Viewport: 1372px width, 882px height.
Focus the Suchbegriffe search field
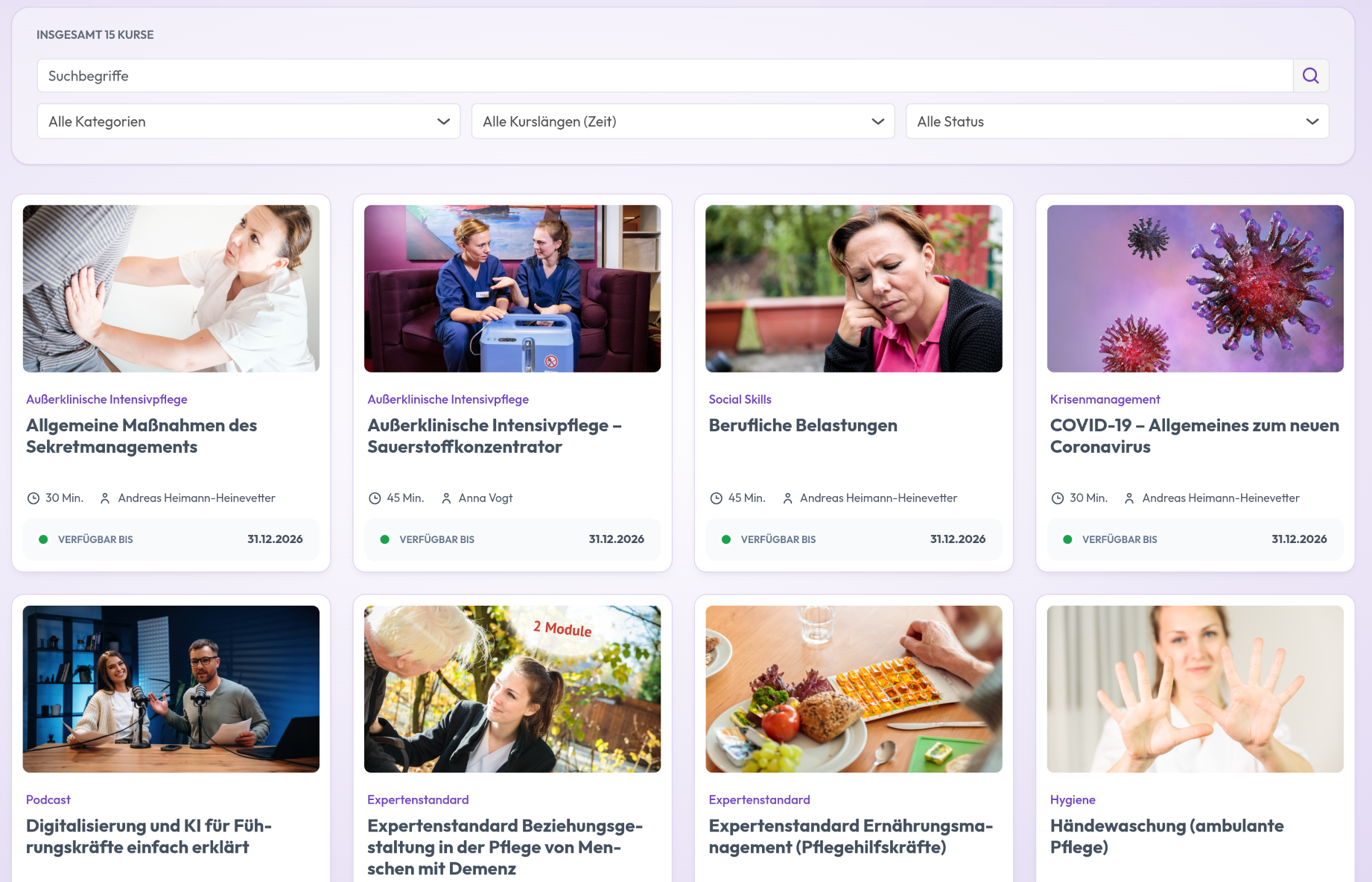(x=665, y=76)
